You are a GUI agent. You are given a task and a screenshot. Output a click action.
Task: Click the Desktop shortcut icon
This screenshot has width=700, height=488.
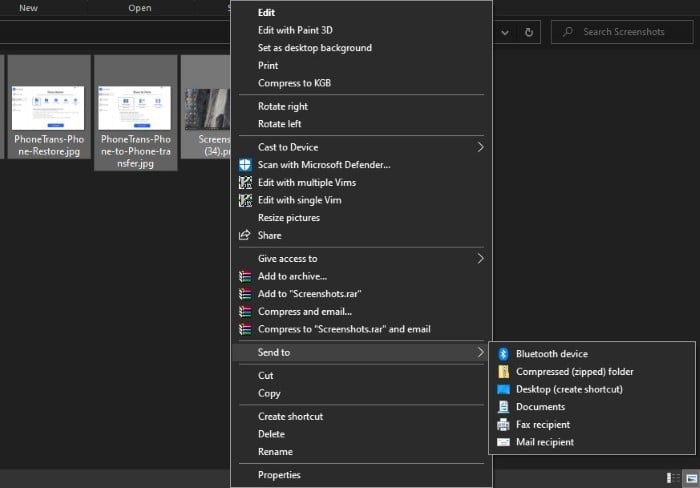pos(503,389)
